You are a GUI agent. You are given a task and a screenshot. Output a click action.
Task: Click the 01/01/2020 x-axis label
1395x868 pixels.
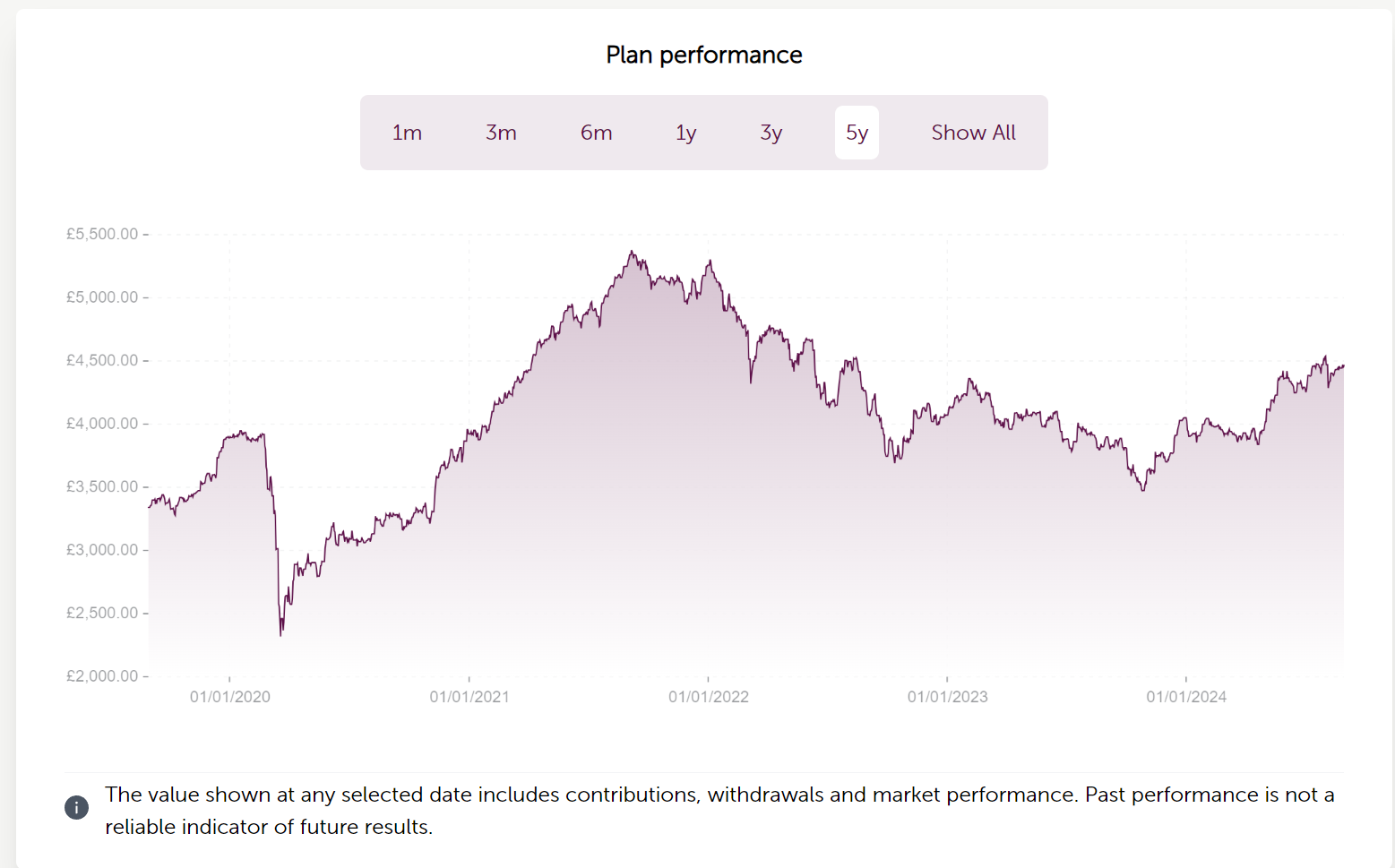[x=230, y=697]
